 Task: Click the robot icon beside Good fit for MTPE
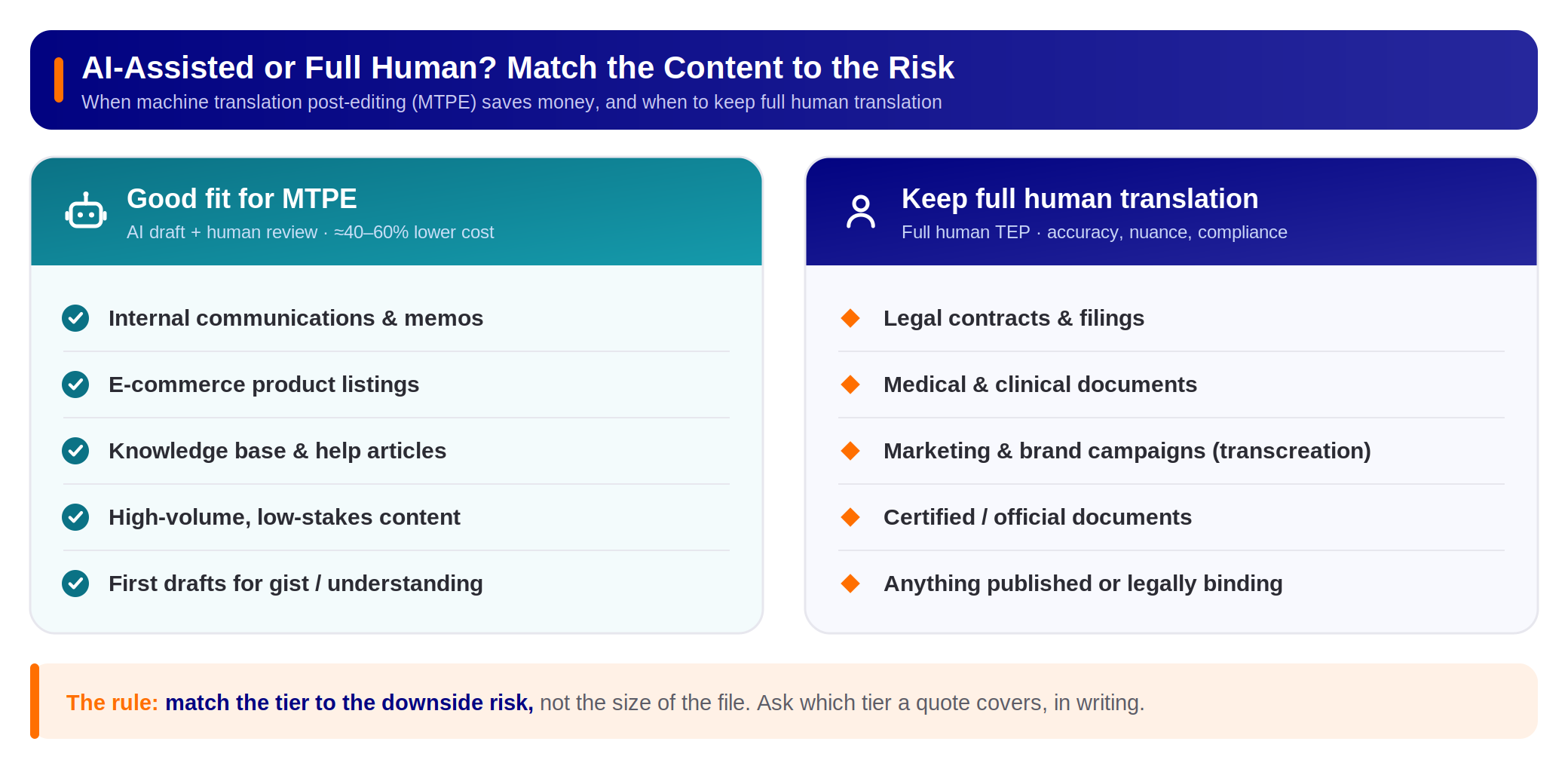[86, 211]
